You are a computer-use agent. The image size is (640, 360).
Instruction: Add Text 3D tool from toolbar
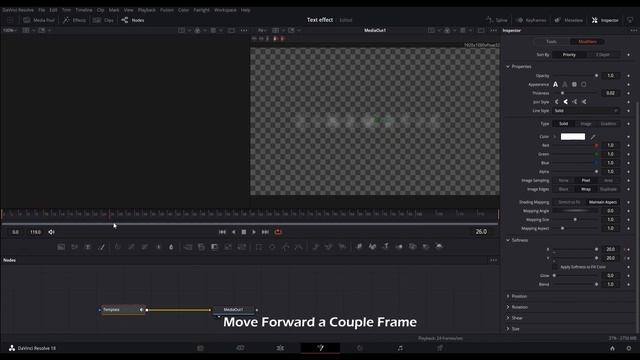point(386,247)
